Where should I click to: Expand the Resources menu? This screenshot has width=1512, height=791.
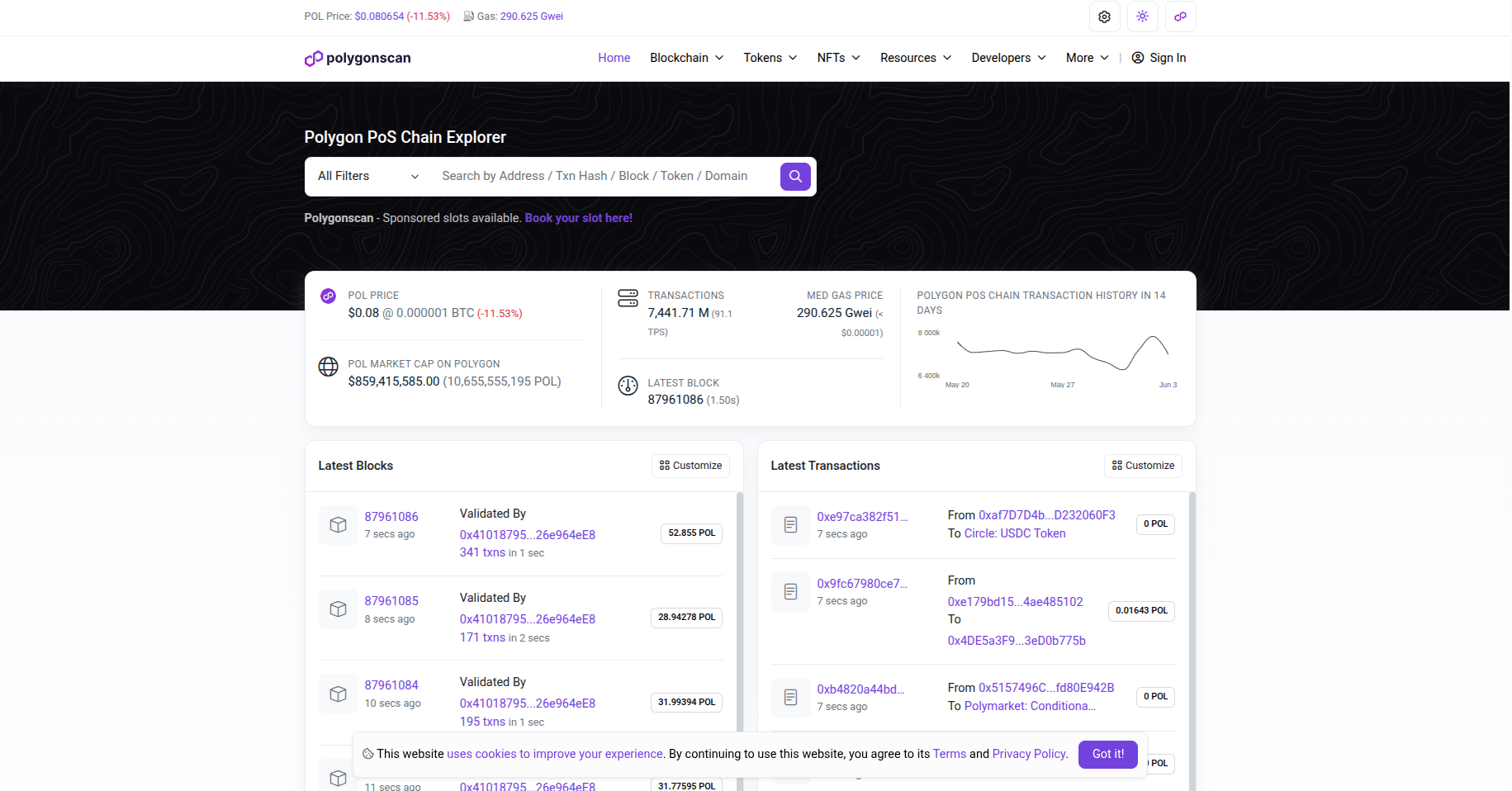pyautogui.click(x=916, y=58)
